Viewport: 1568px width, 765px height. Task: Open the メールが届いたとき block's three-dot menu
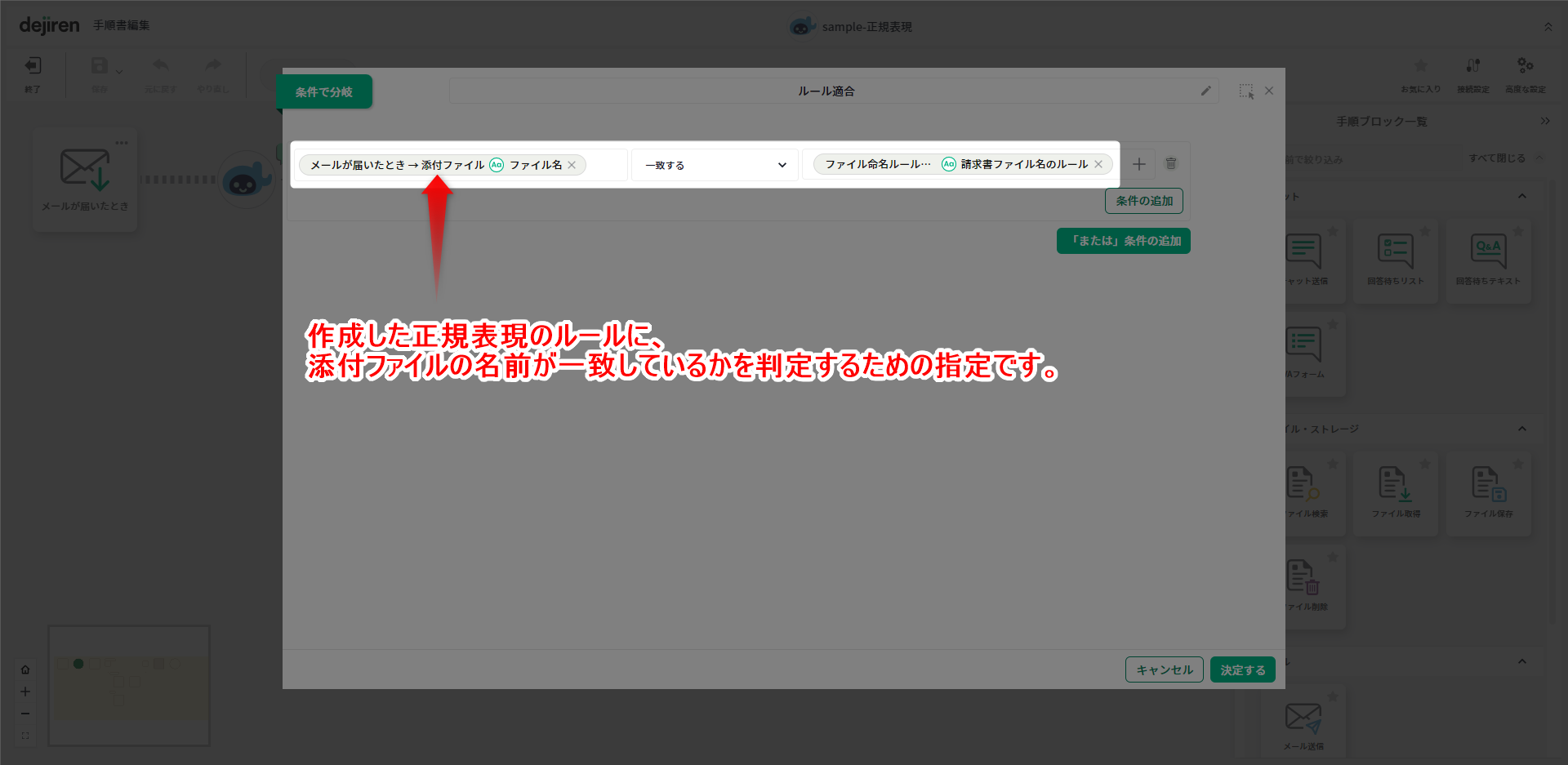122,143
